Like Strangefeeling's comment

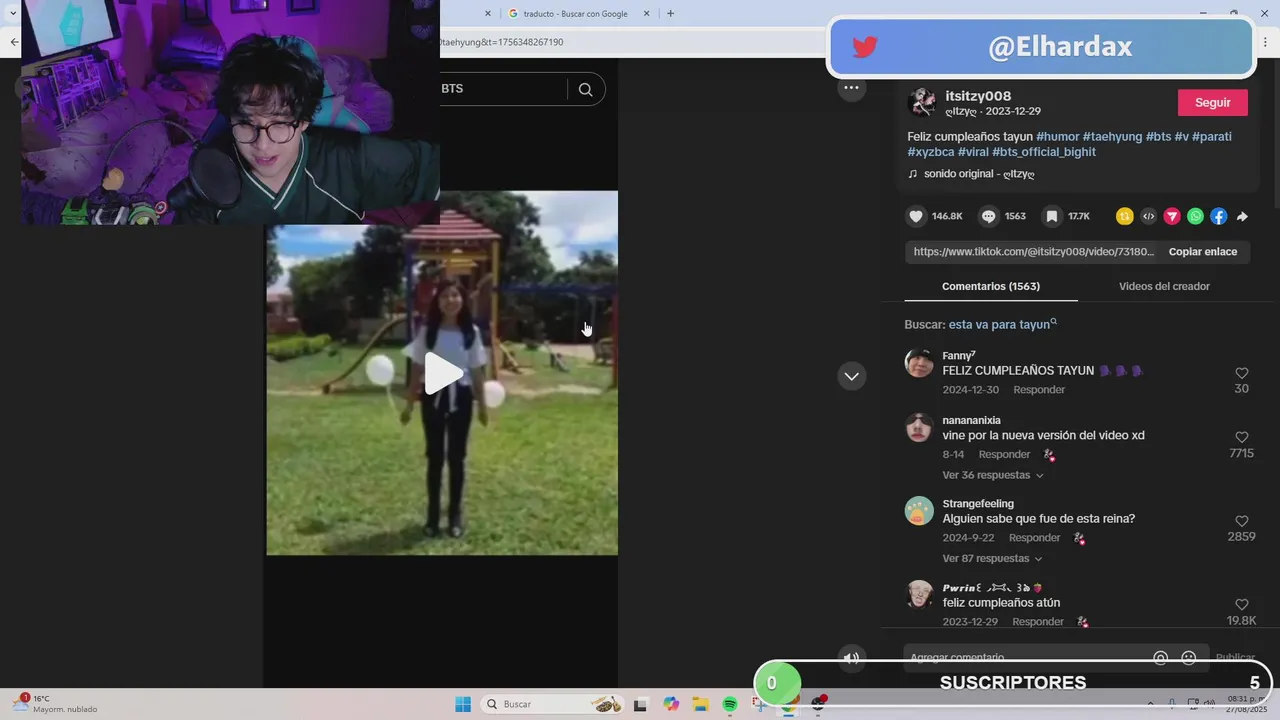pyautogui.click(x=1242, y=521)
